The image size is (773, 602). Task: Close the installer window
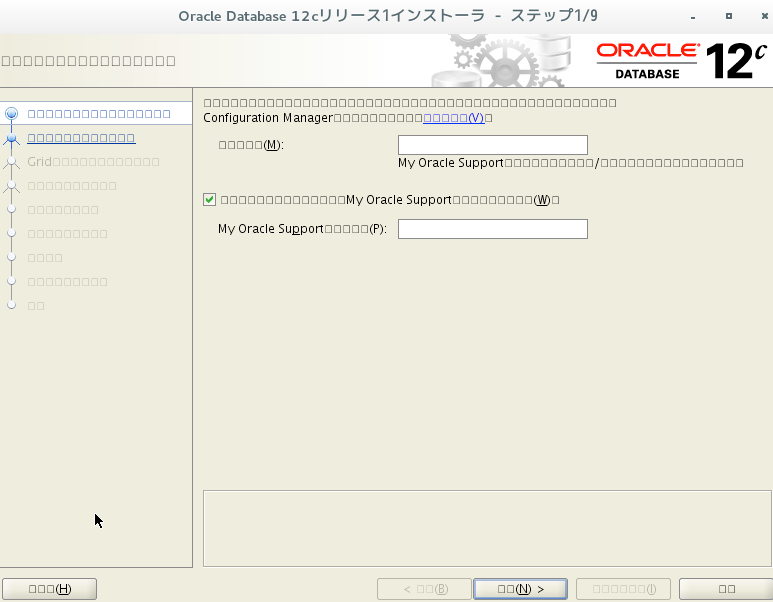[765, 16]
